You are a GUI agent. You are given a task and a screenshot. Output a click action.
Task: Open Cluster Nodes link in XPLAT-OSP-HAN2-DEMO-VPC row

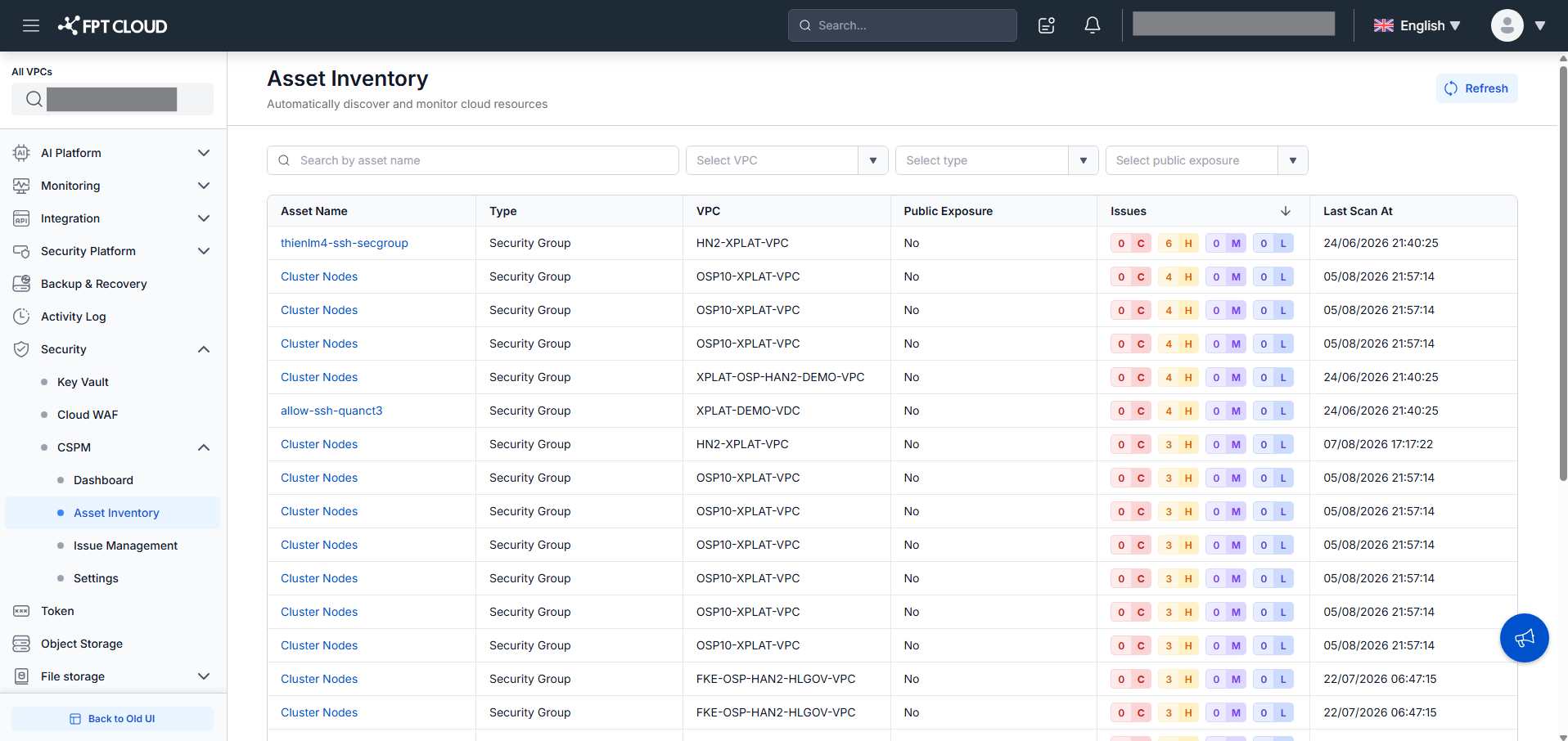point(319,377)
